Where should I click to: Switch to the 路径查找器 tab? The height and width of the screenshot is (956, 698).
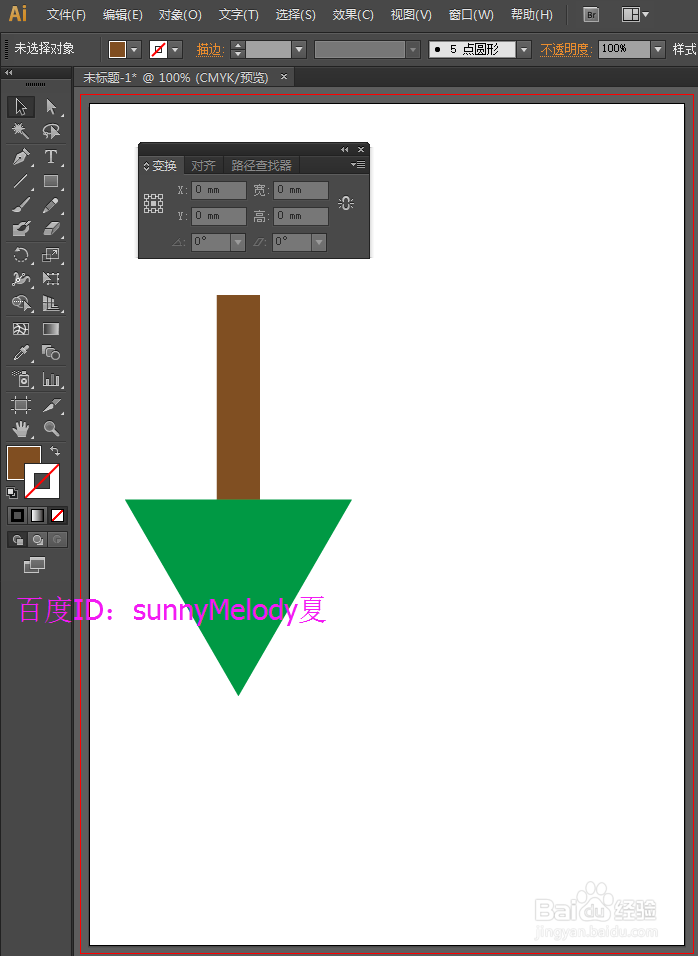coord(262,165)
